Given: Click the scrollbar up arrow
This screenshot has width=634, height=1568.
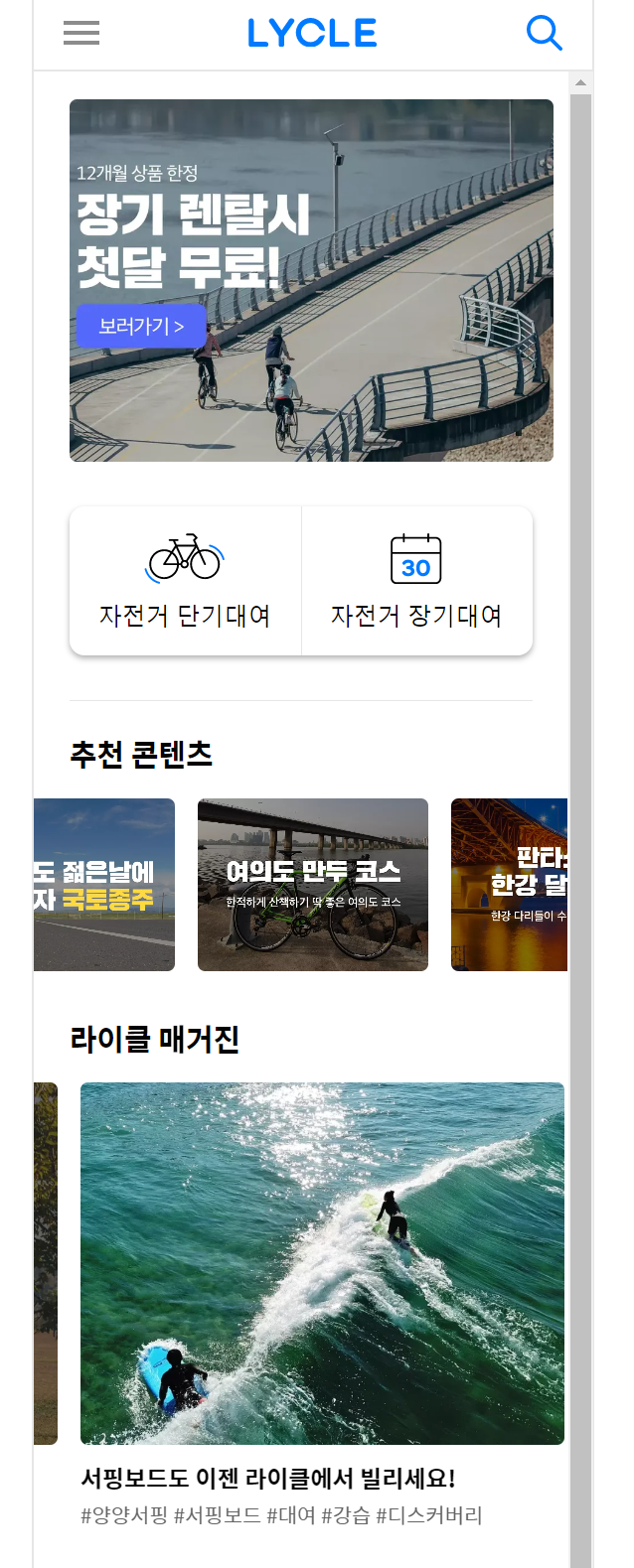Looking at the screenshot, I should [x=581, y=82].
